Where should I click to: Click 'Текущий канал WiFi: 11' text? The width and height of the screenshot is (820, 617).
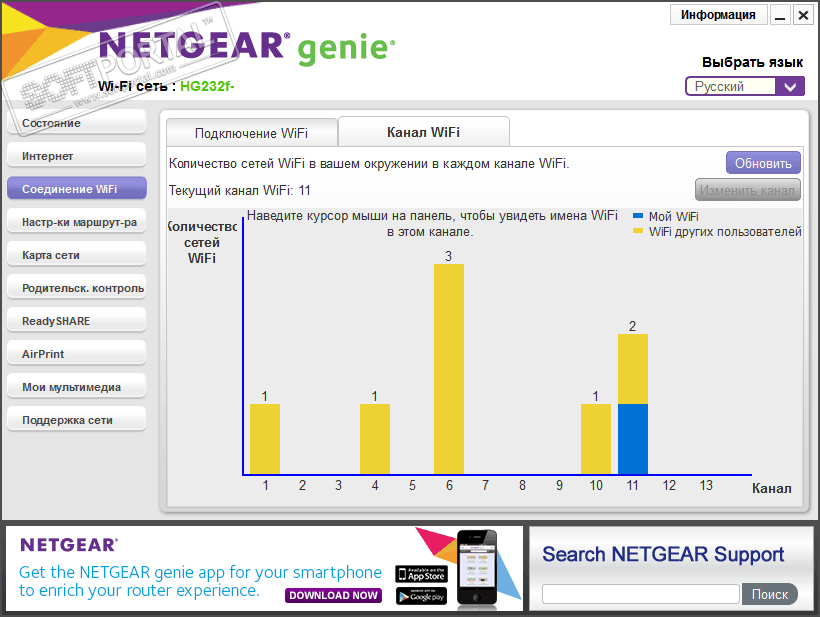point(240,190)
